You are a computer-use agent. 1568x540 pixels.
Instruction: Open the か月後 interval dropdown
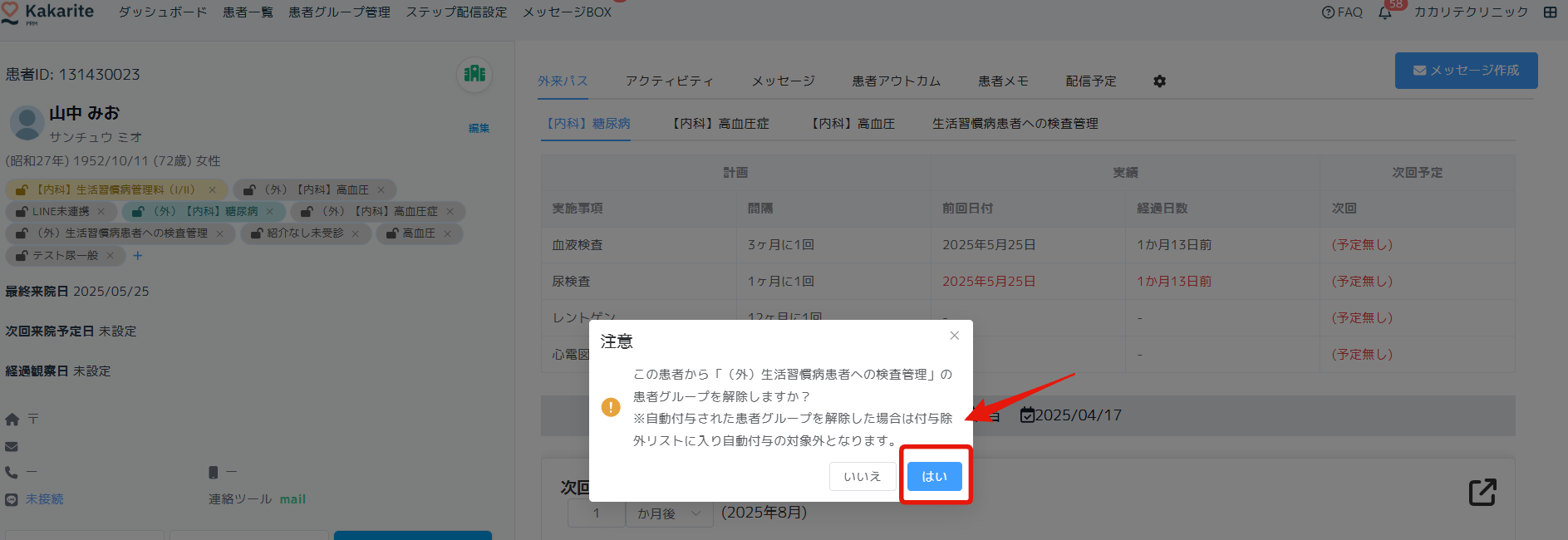669,513
